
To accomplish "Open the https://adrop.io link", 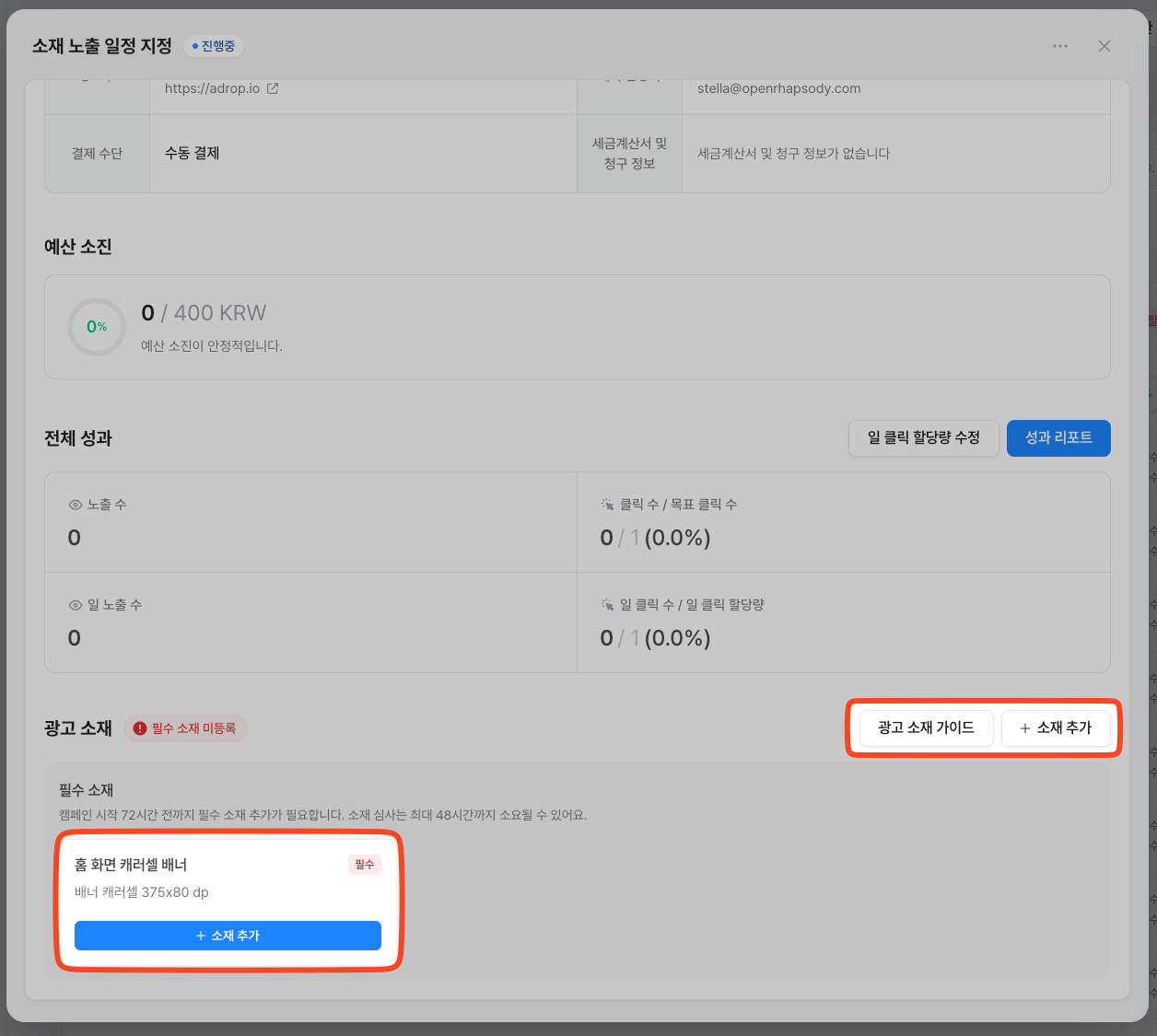I will (212, 88).
